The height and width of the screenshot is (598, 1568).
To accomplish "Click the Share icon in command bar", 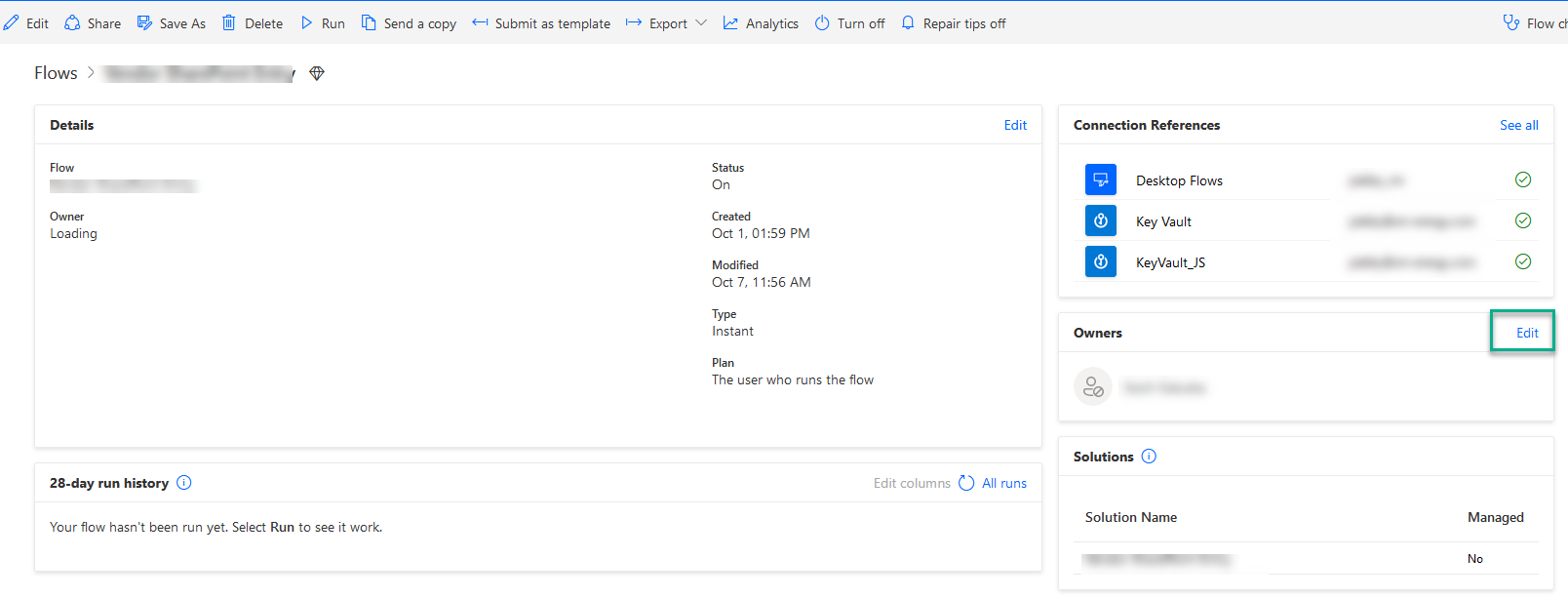I will [x=72, y=22].
